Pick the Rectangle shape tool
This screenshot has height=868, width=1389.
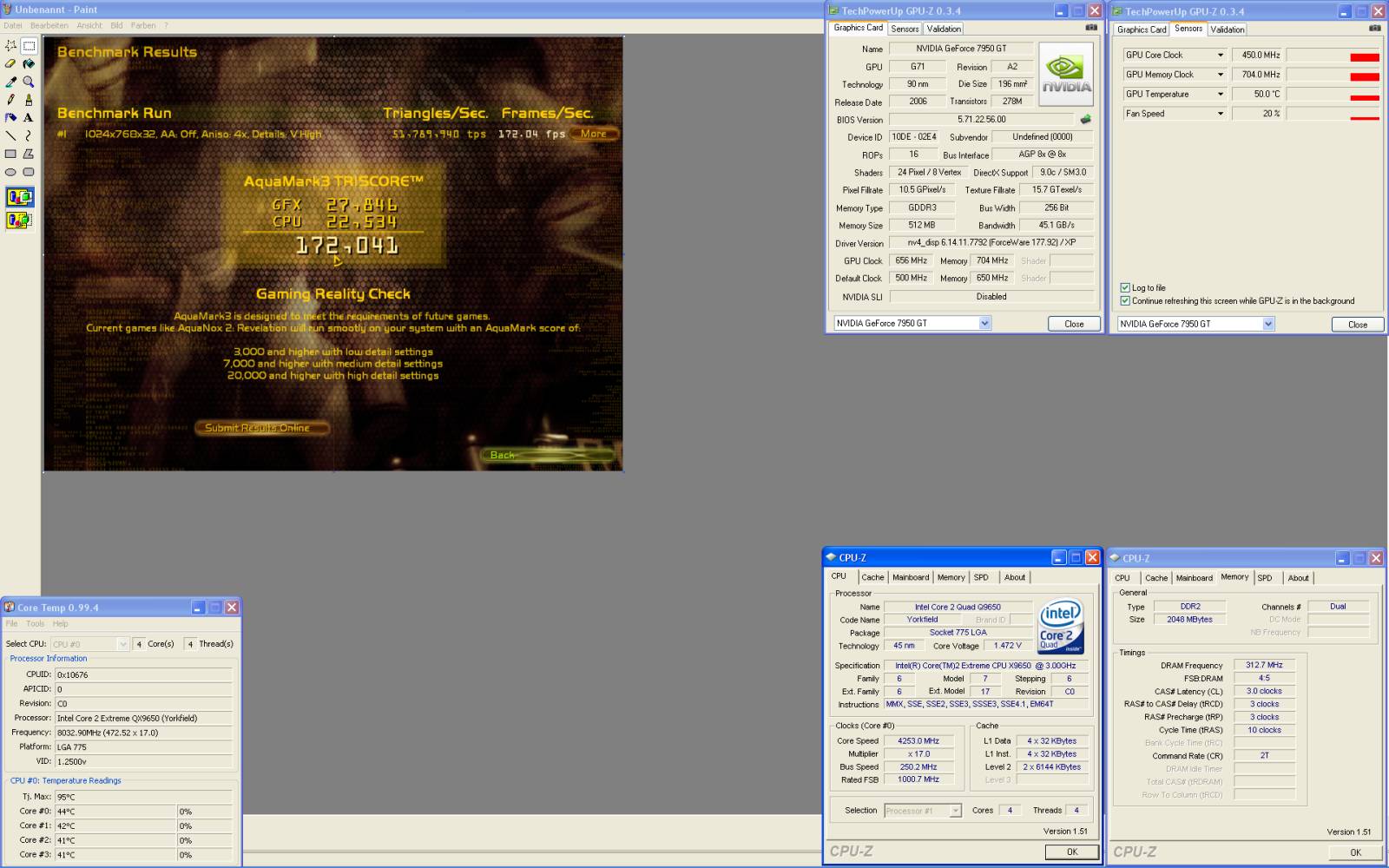tap(10, 154)
